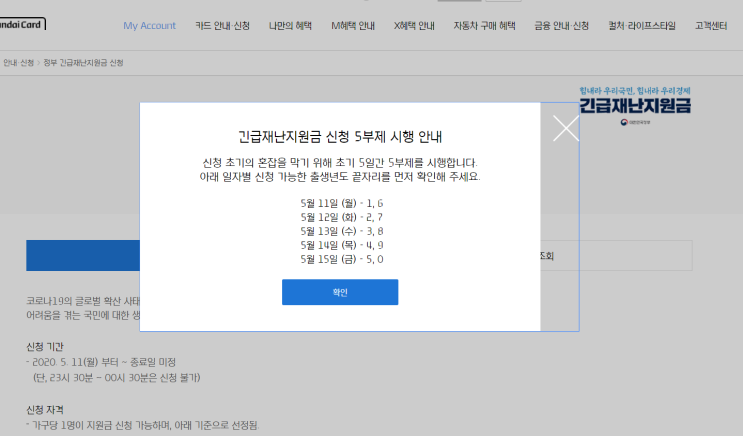This screenshot has width=743, height=436.
Task: Open the 카드 안내·신청 menu
Action: pos(222,26)
